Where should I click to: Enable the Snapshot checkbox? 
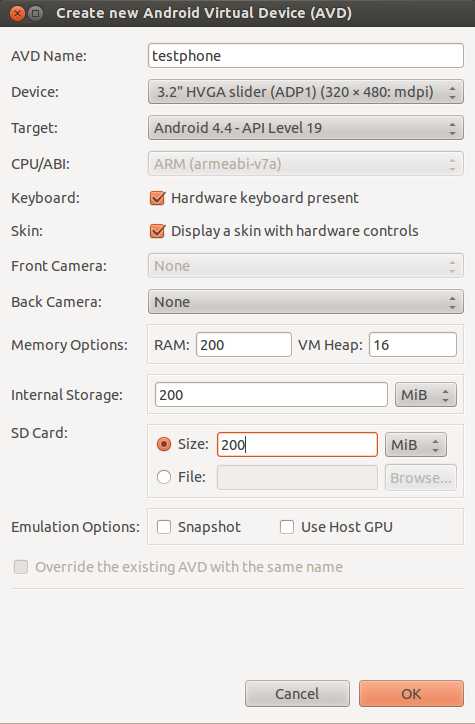coord(164,527)
